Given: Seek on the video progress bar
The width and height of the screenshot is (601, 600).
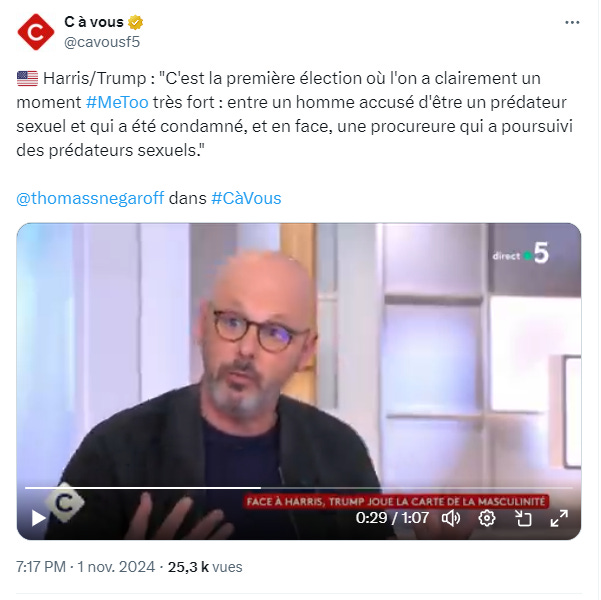Looking at the screenshot, I should (299, 488).
